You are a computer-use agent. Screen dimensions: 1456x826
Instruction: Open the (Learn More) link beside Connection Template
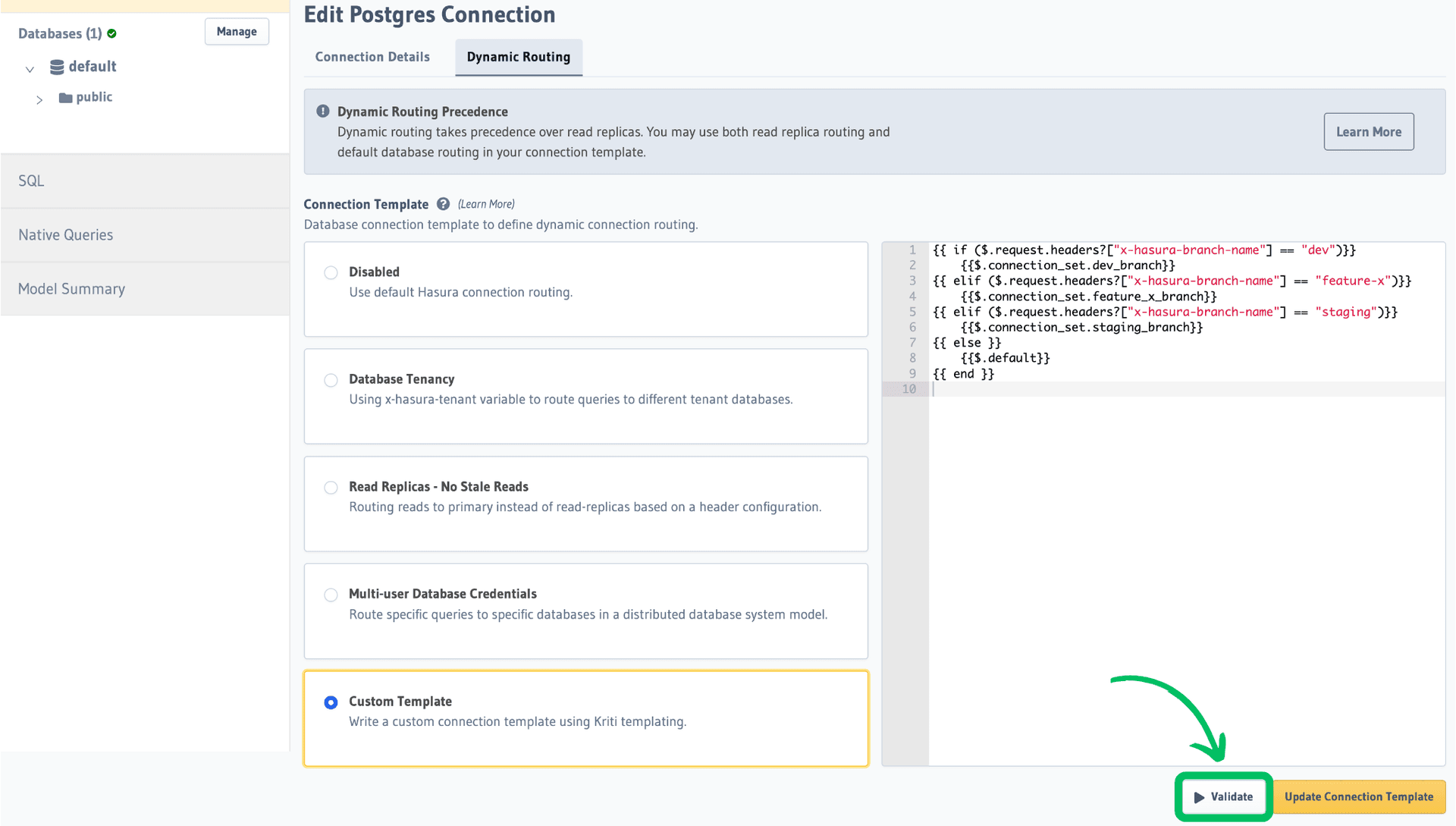(485, 203)
